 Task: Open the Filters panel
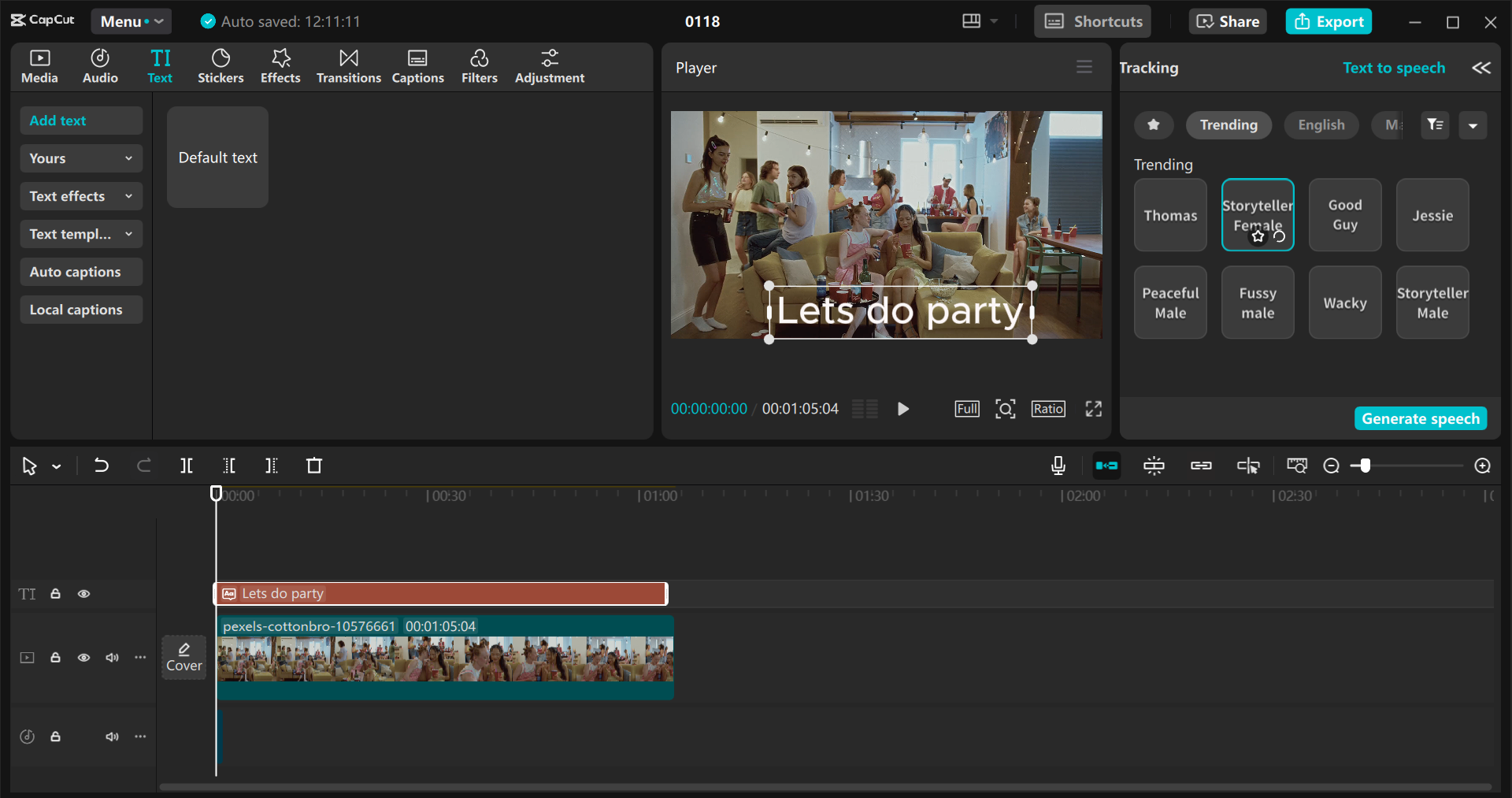pyautogui.click(x=480, y=66)
